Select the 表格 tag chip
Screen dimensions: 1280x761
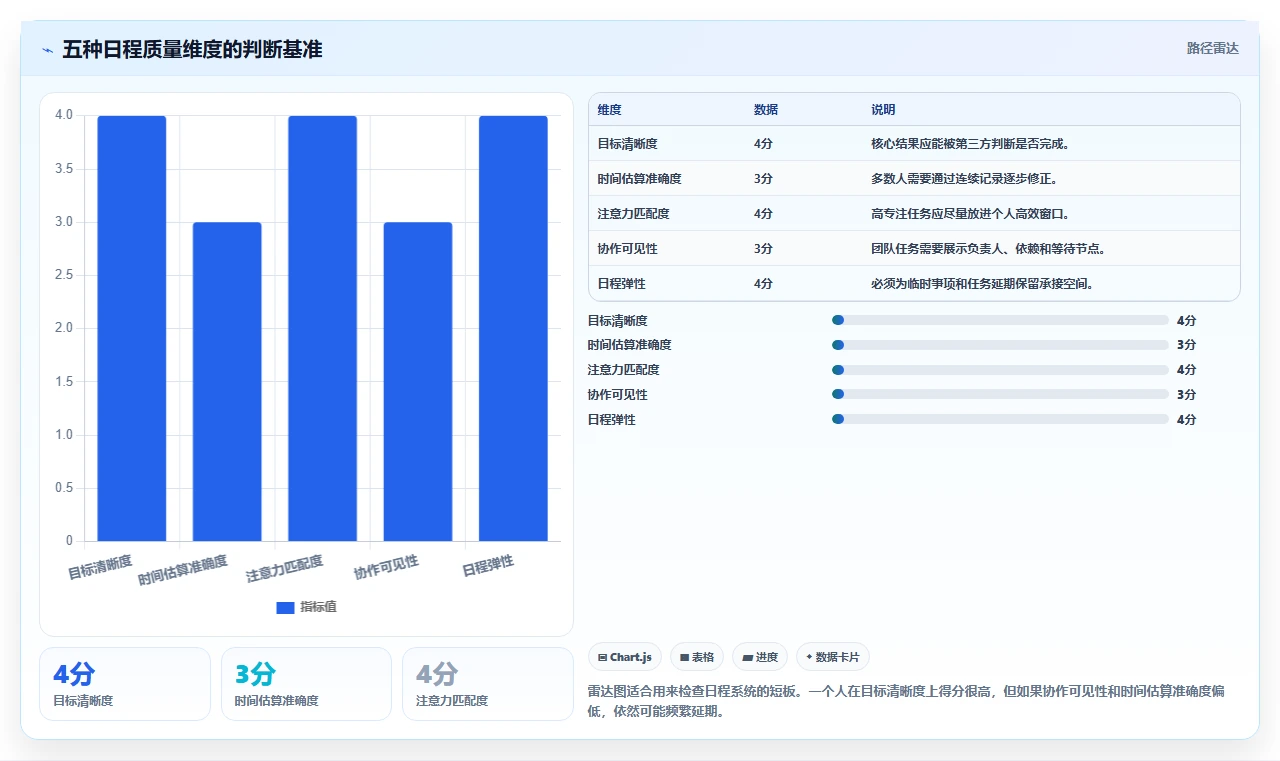point(697,657)
